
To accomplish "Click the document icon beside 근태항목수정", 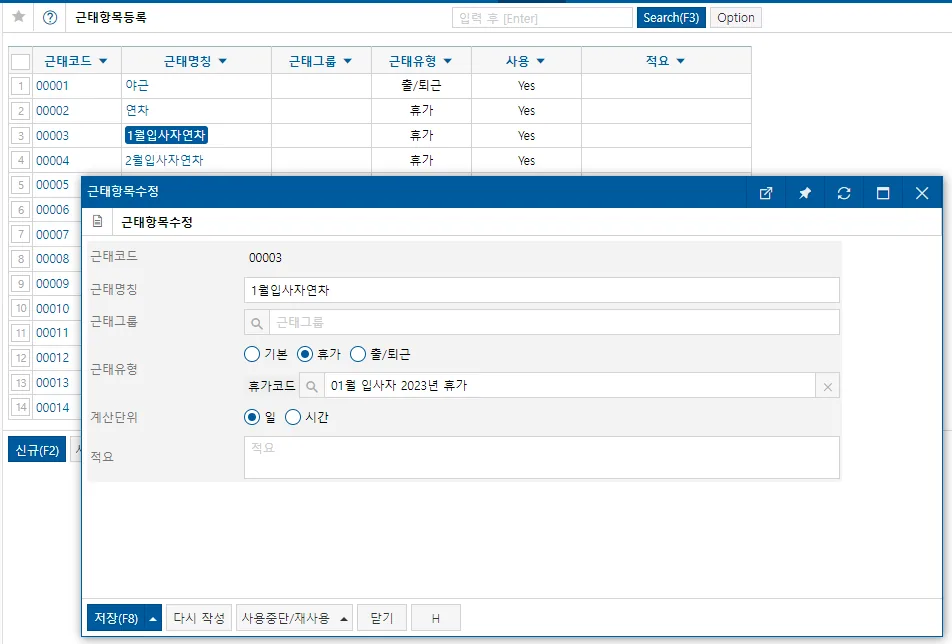I will tap(97, 222).
